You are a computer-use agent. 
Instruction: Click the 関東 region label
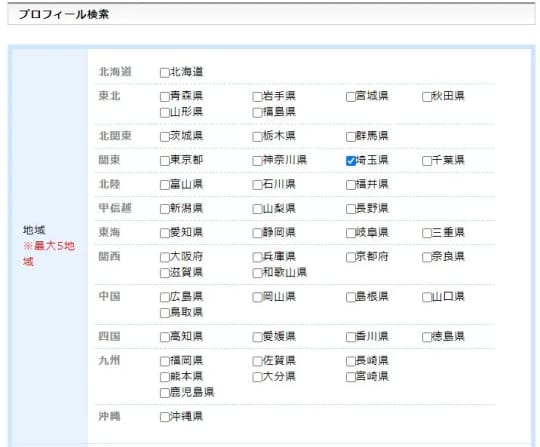coord(110,160)
